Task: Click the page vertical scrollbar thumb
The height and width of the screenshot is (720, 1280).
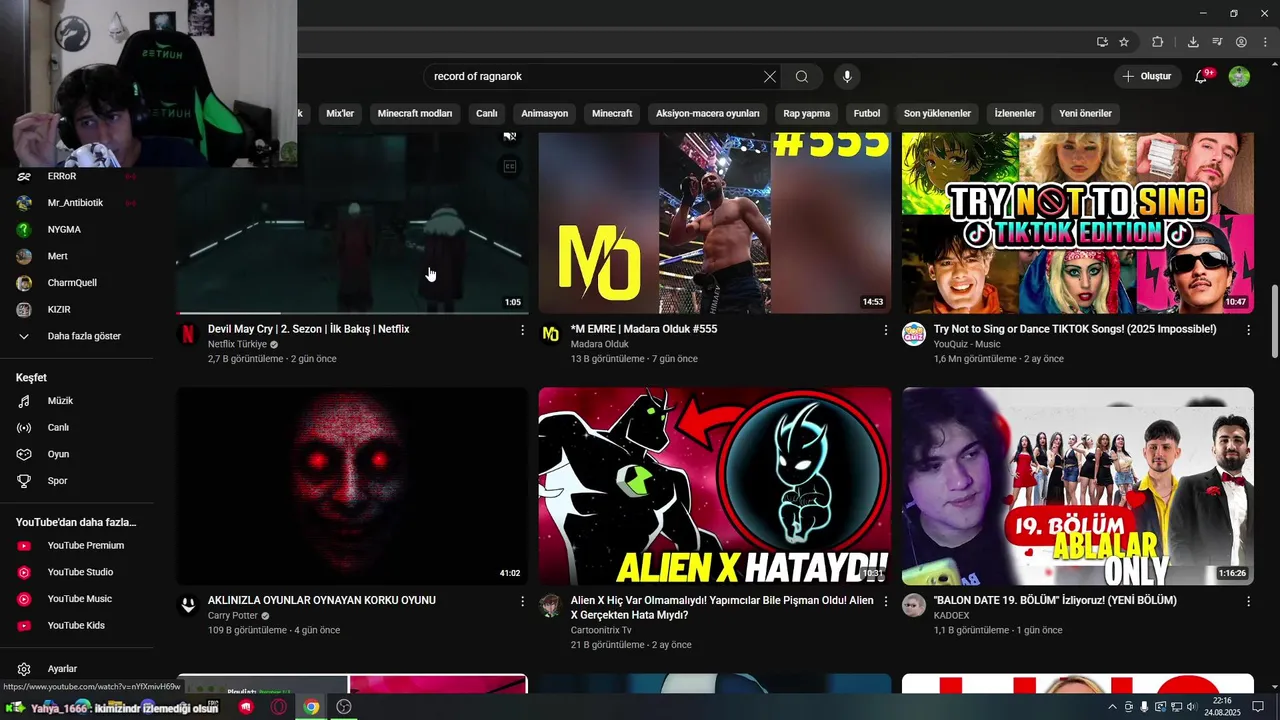Action: pyautogui.click(x=1274, y=320)
